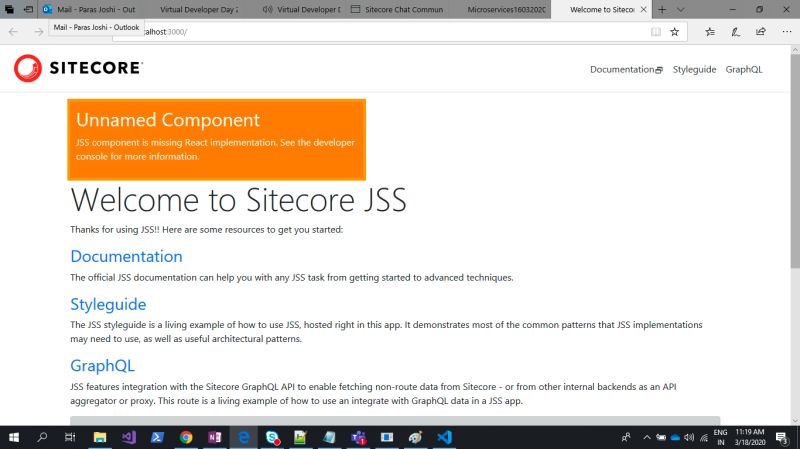Open Windows search from taskbar

[42, 437]
